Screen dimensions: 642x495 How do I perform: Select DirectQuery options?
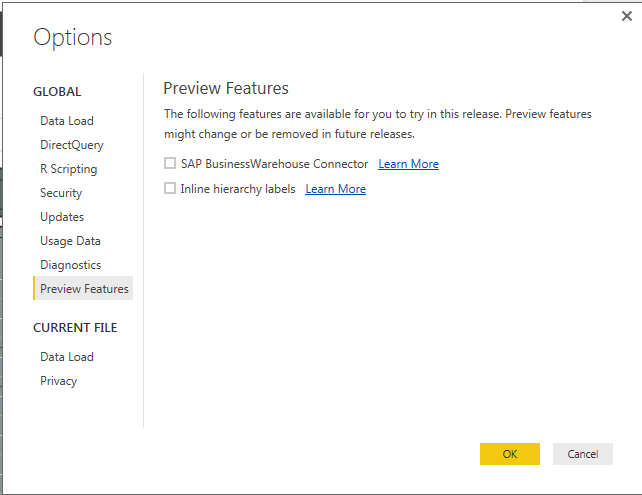72,145
